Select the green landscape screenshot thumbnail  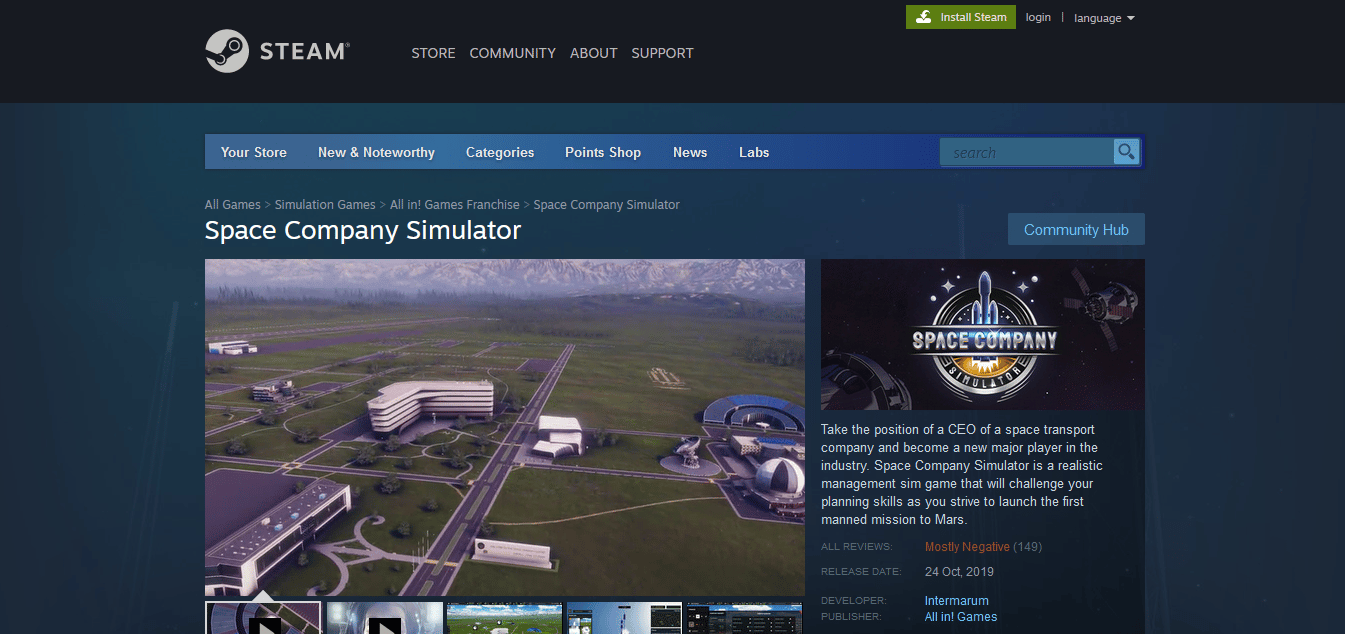tap(505, 618)
